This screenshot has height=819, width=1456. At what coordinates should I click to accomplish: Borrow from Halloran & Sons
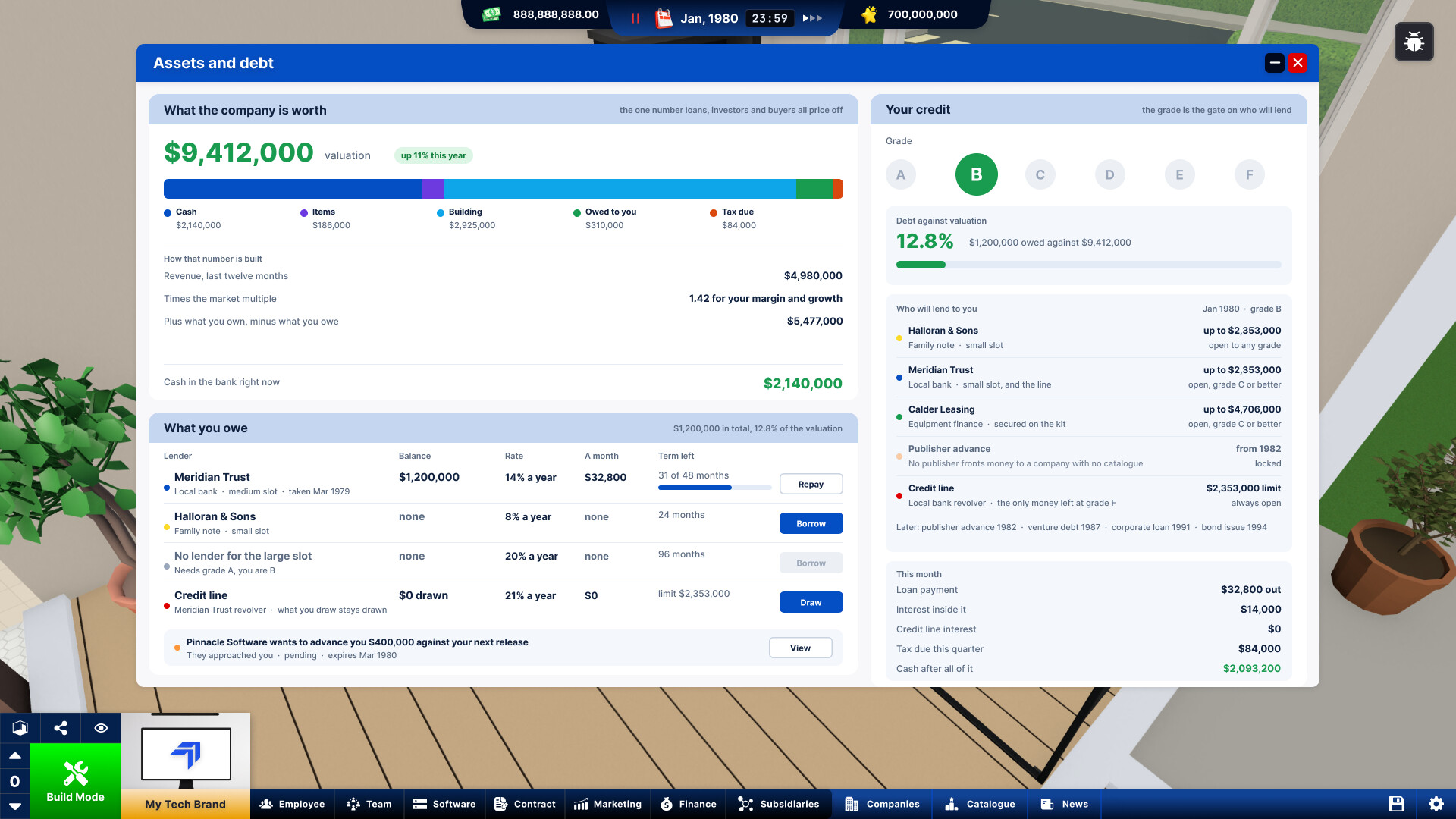tap(811, 523)
